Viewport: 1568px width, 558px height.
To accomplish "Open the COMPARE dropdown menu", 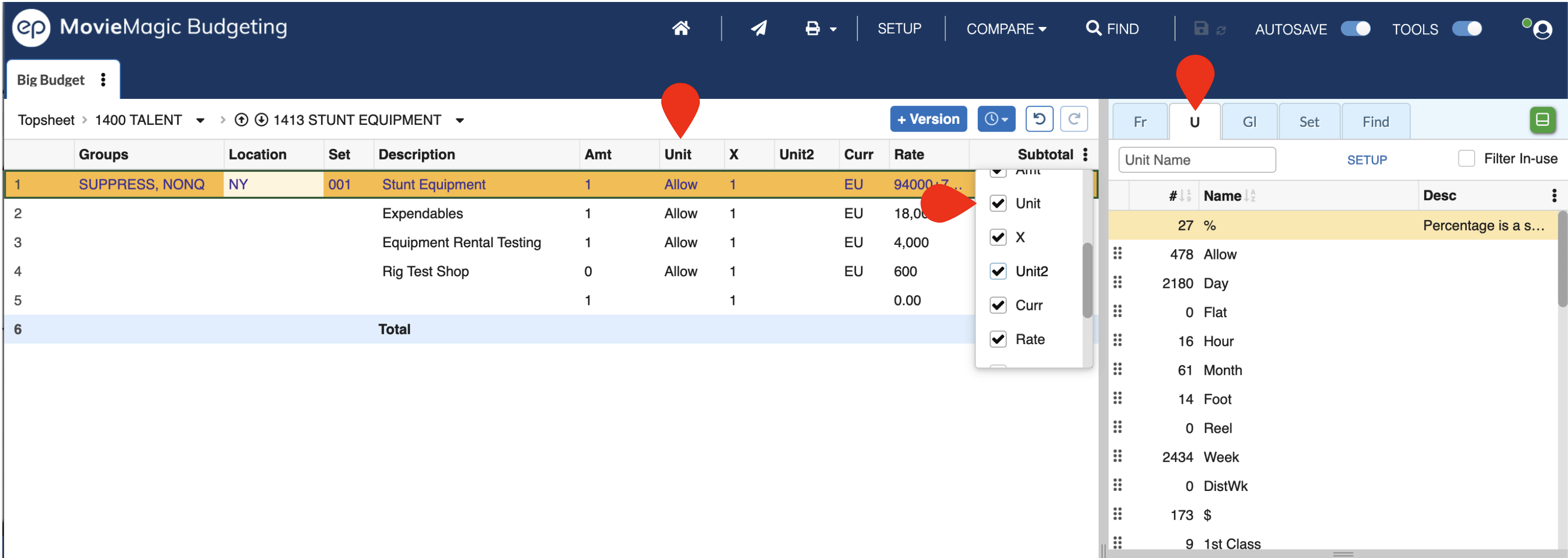I will point(1006,29).
